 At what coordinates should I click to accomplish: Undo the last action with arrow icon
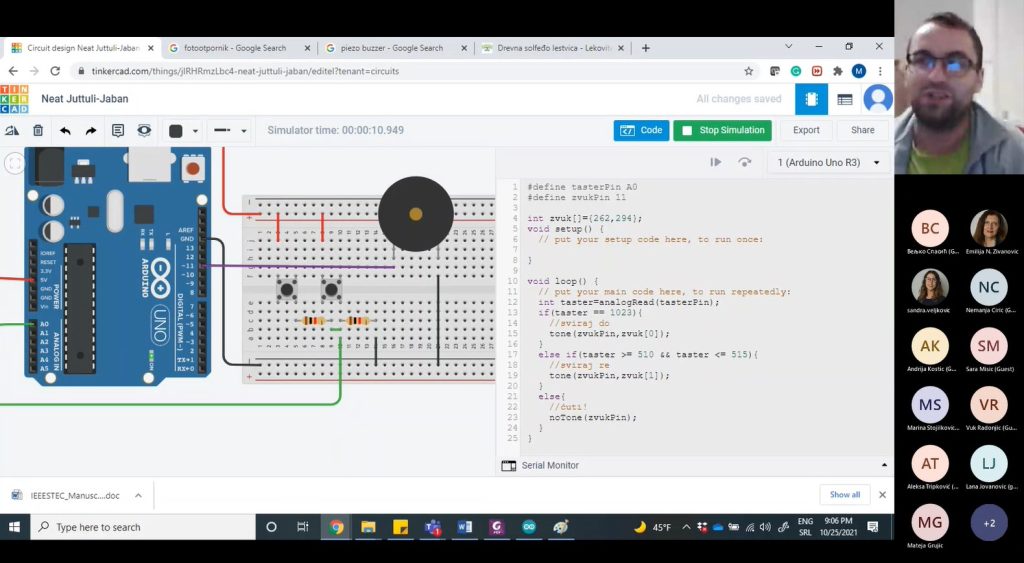pos(65,130)
